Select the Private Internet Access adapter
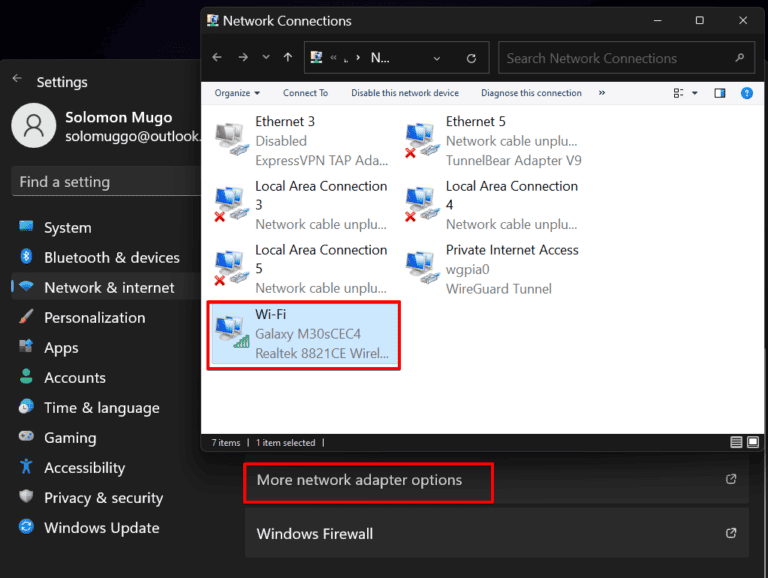Viewport: 768px width, 578px height. point(494,268)
